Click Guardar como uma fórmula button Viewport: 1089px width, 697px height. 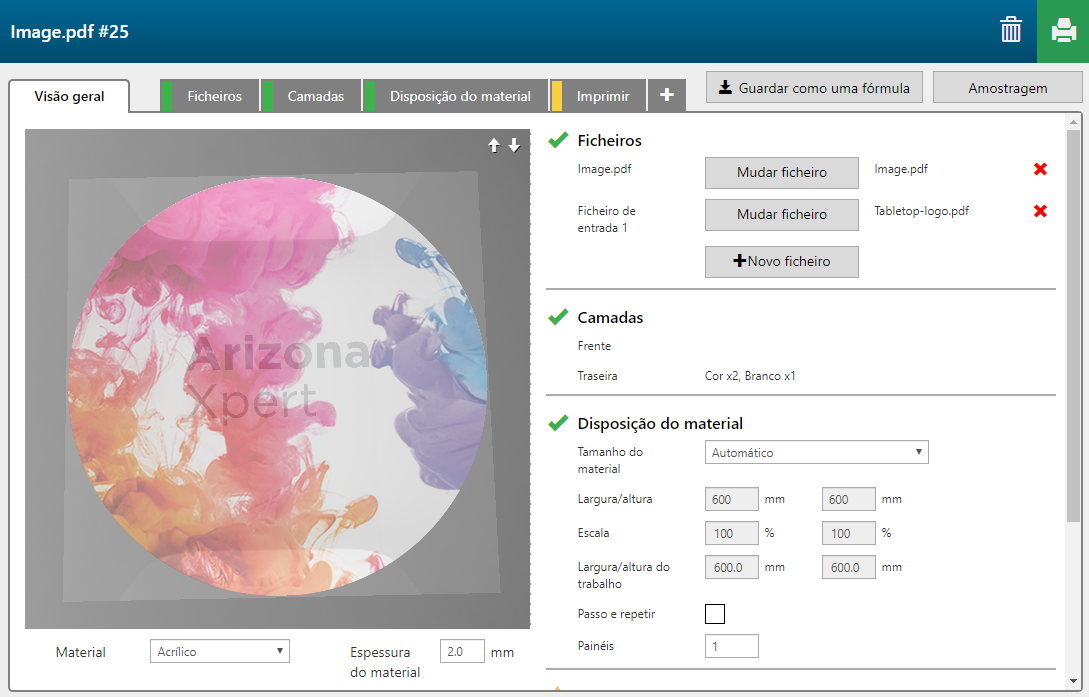[814, 87]
